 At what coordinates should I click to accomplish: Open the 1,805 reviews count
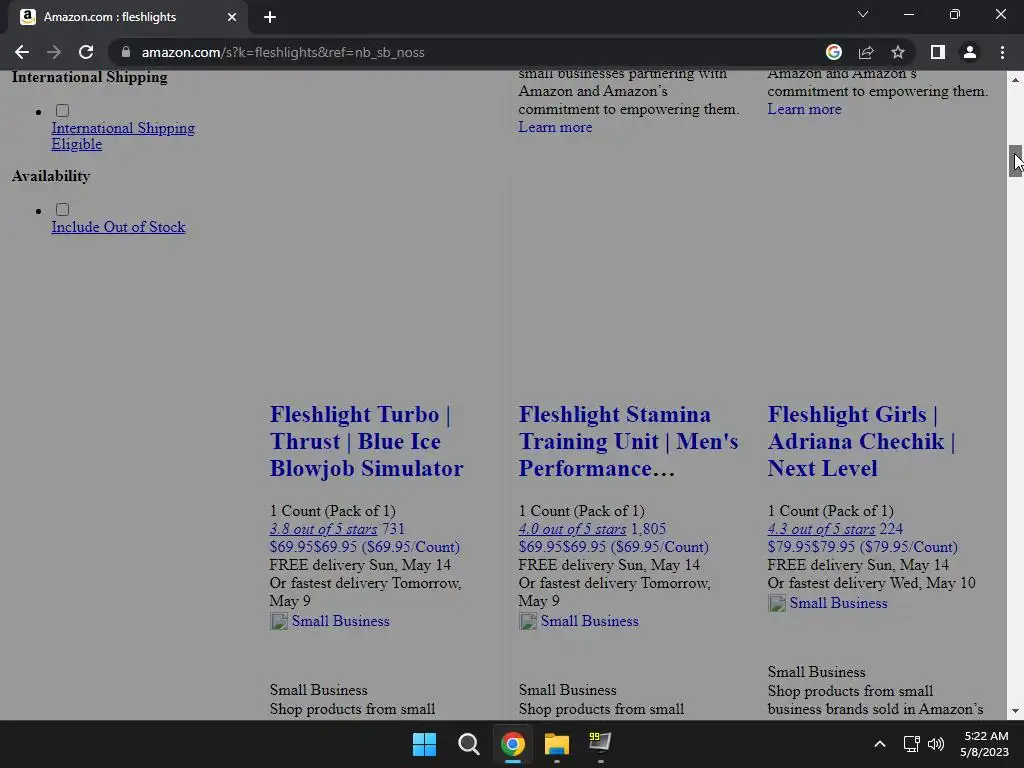(x=648, y=529)
